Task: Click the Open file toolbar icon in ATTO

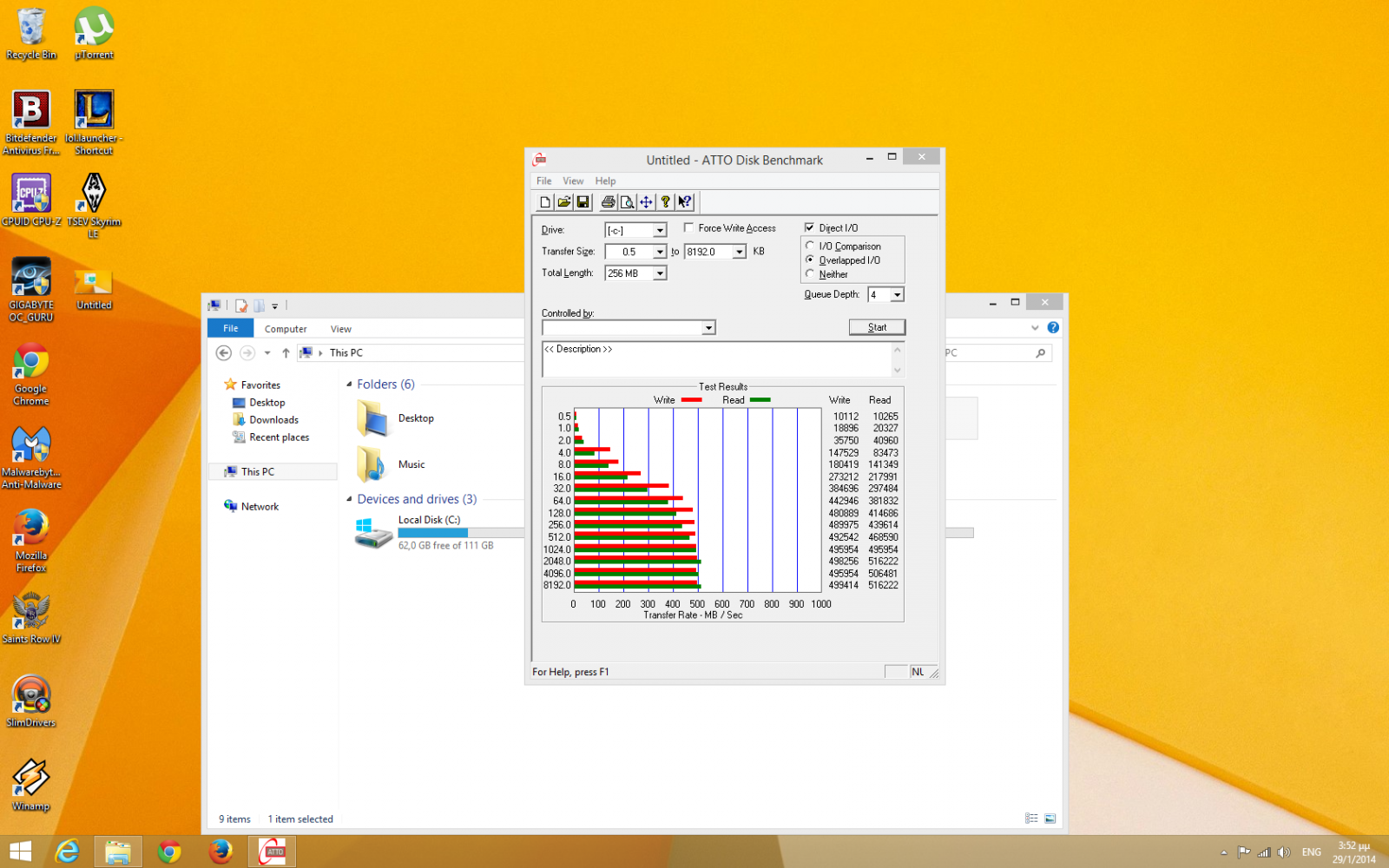Action: [x=564, y=202]
